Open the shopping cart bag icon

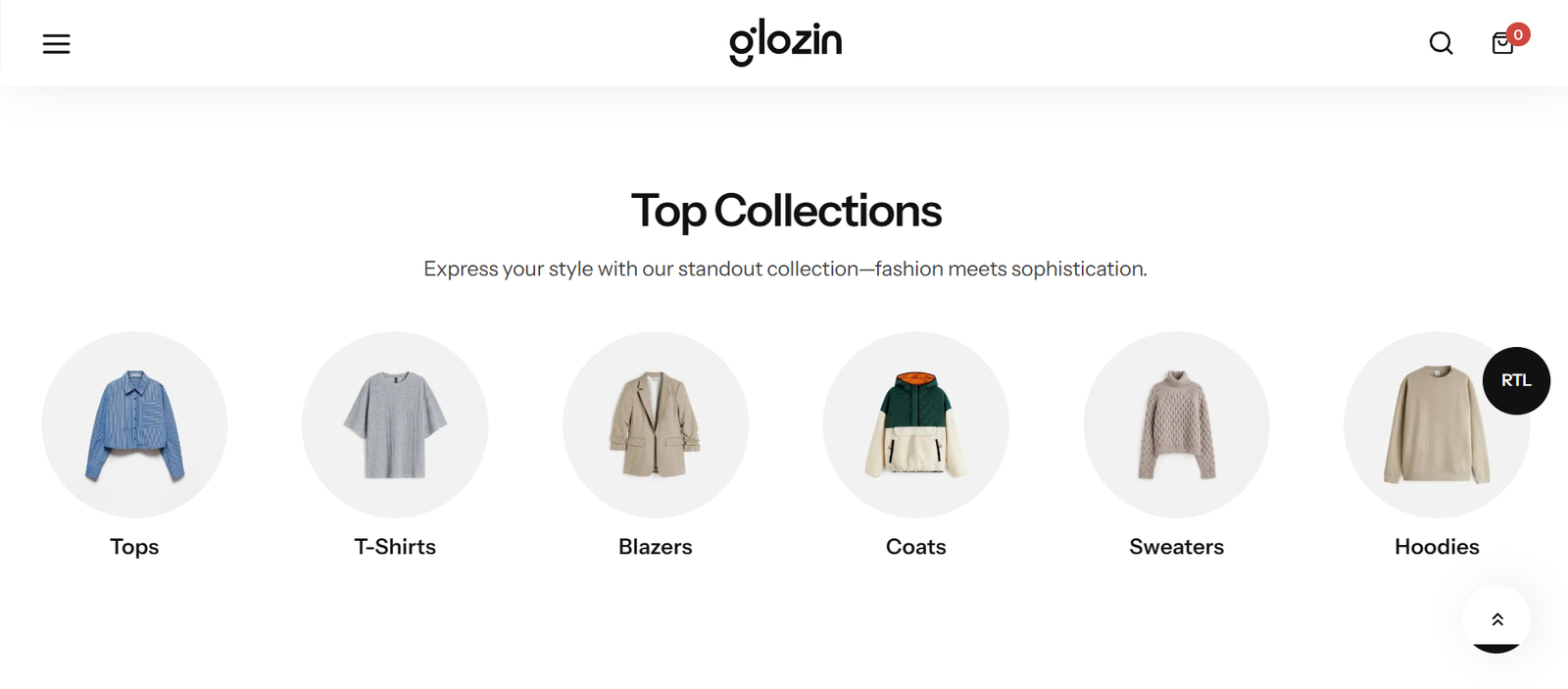click(1501, 45)
